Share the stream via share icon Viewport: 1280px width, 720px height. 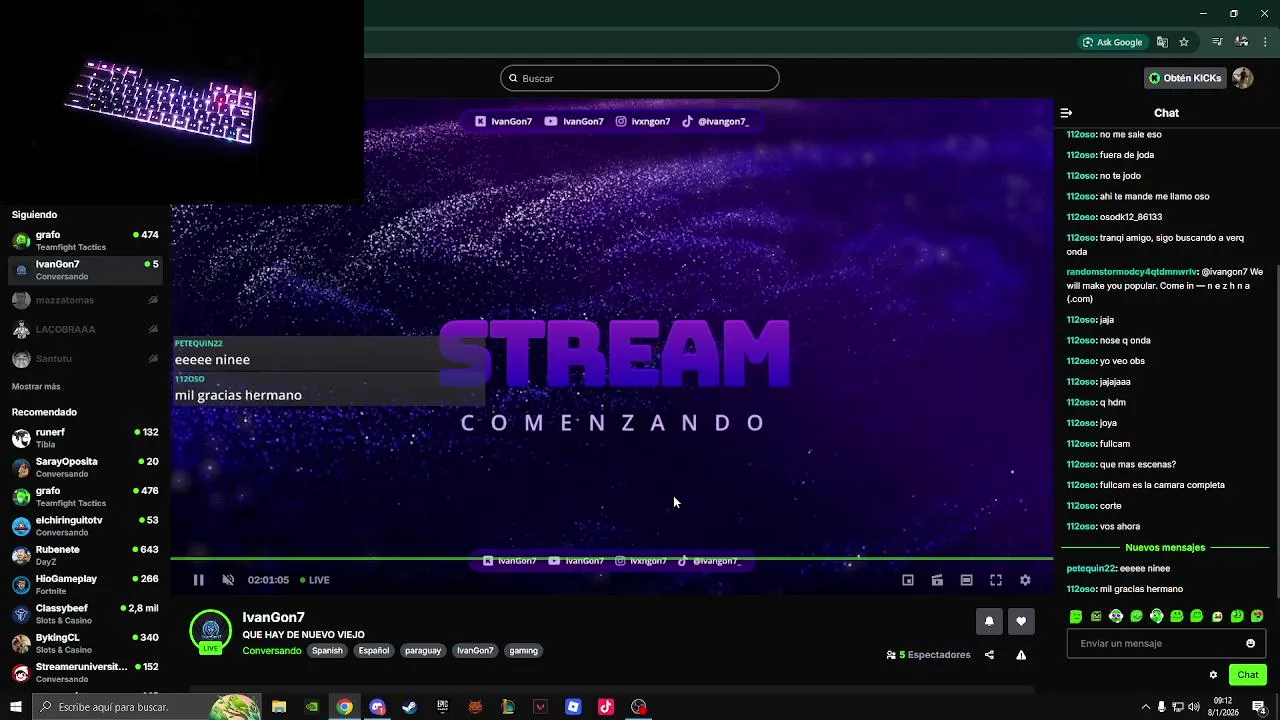pos(989,655)
